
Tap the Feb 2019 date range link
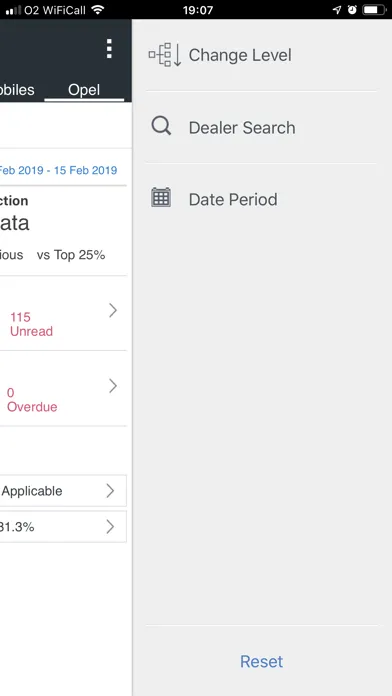(x=58, y=170)
